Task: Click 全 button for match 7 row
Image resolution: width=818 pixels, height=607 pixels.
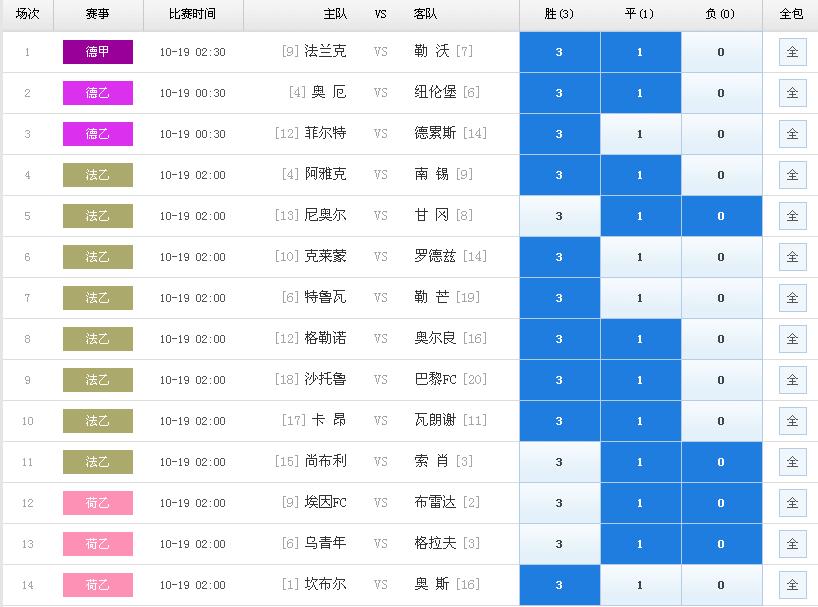Action: pyautogui.click(x=792, y=298)
